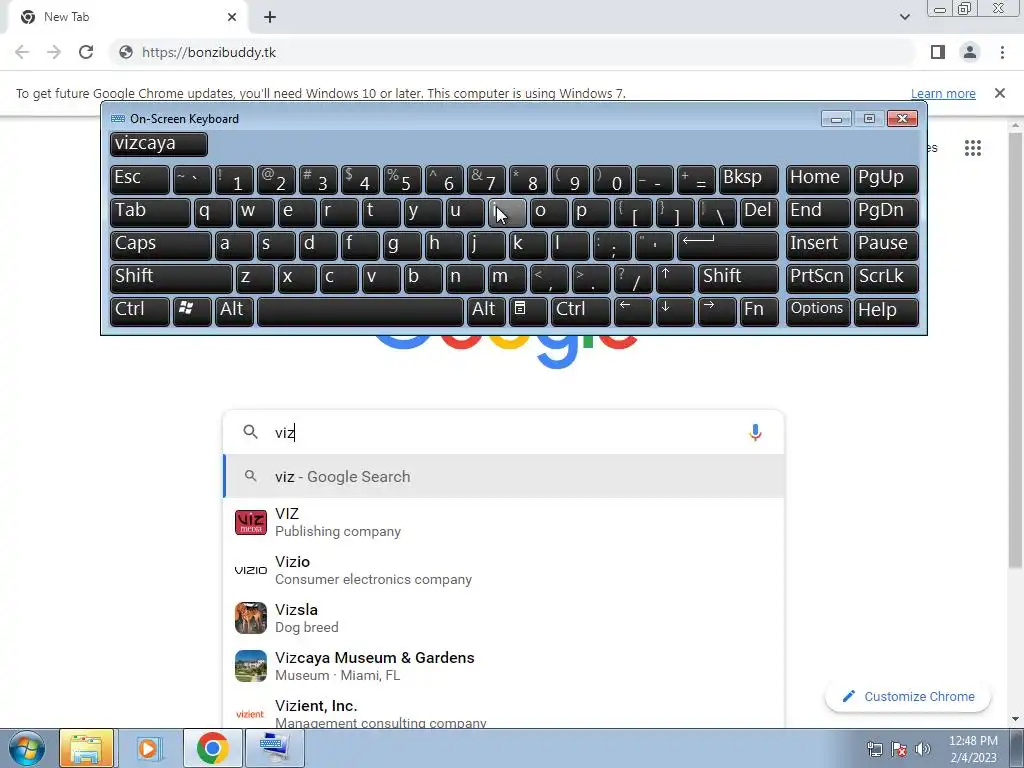Click in the Google search box

pyautogui.click(x=504, y=432)
